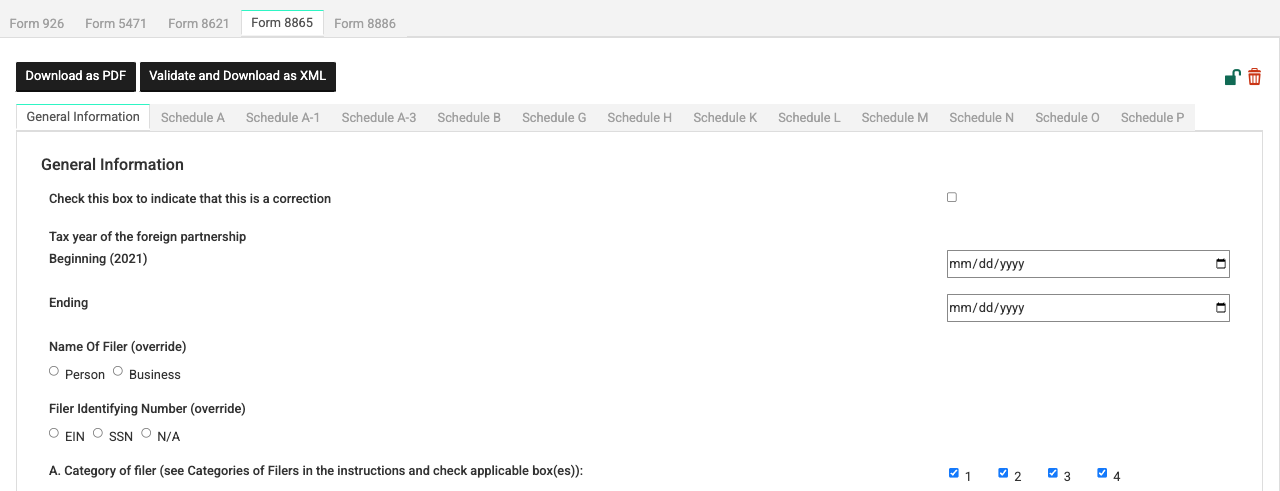Image resolution: width=1280 pixels, height=491 pixels.
Task: Choose EIN as Filer Identifying Number
Action: click(54, 433)
